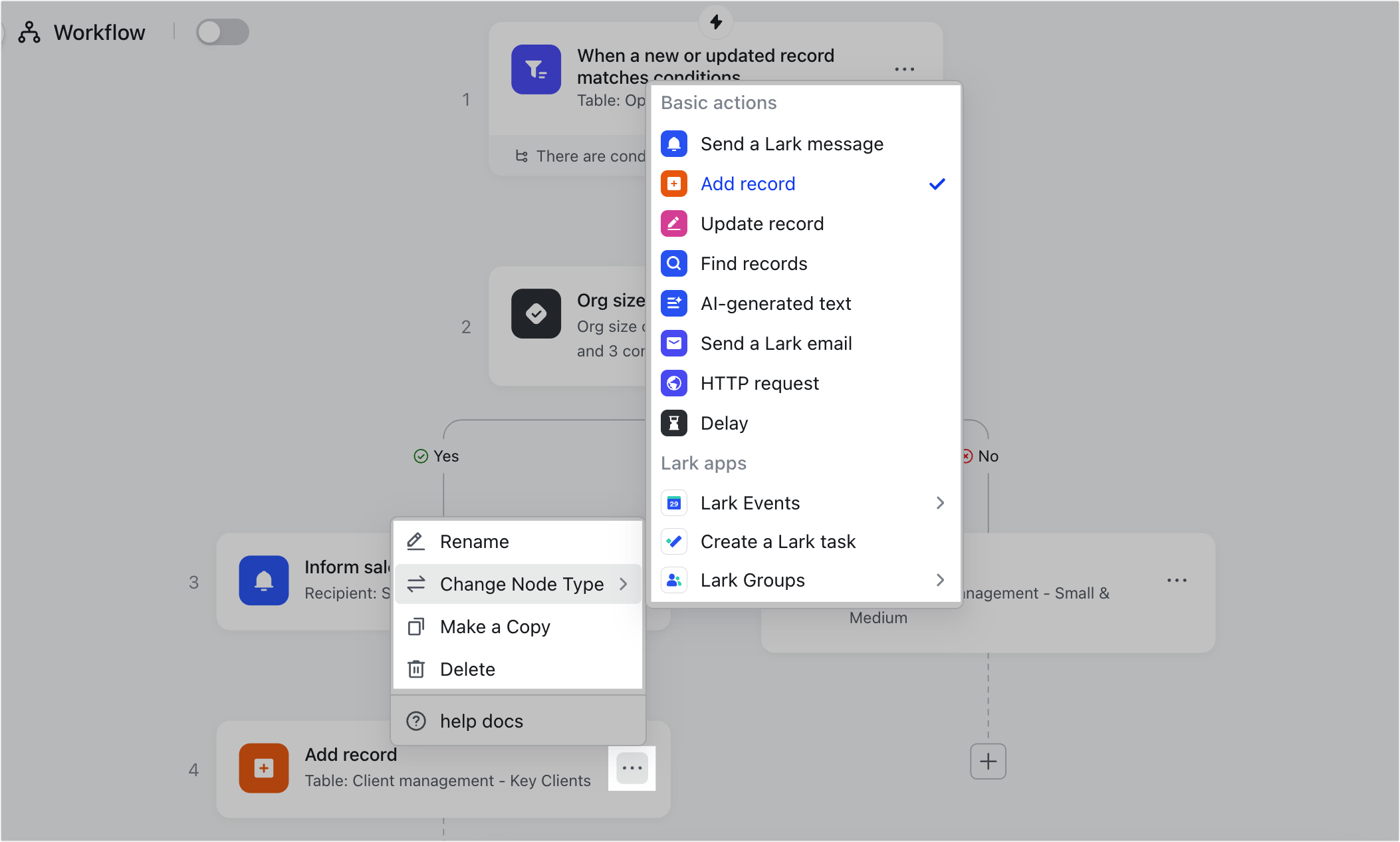Screen dimensions: 1400x842
Task: Expand the Lark Groups submenu chevron
Action: click(940, 580)
